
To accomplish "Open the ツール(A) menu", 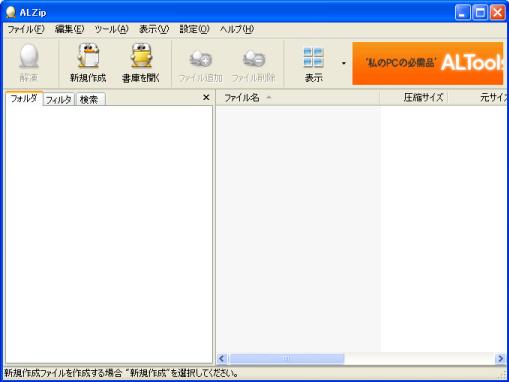I will (111, 29).
